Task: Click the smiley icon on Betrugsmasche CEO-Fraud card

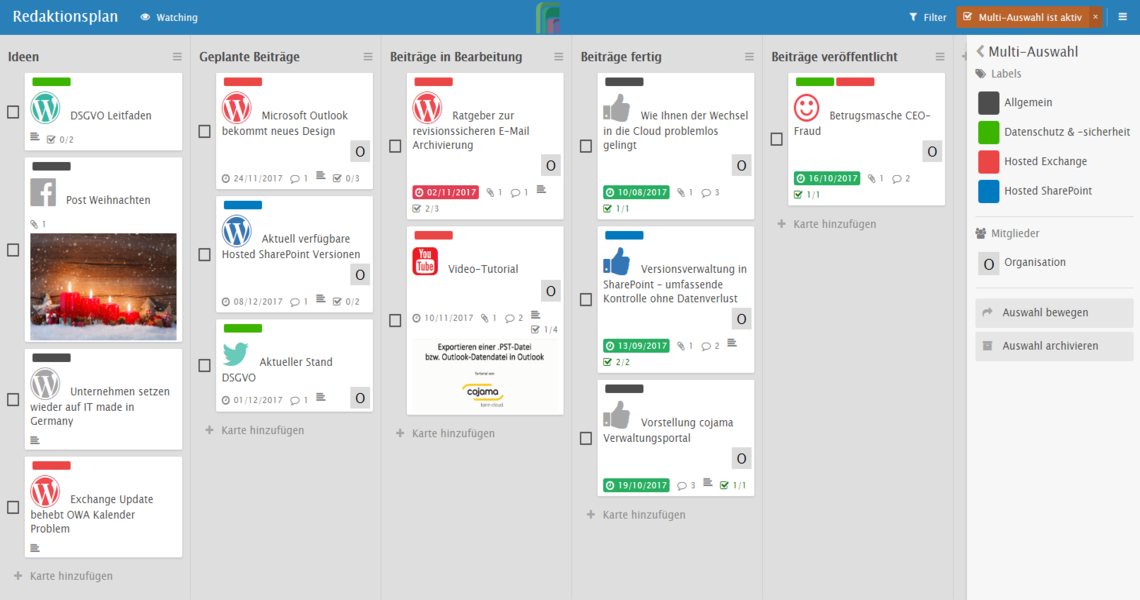Action: pyautogui.click(x=806, y=108)
